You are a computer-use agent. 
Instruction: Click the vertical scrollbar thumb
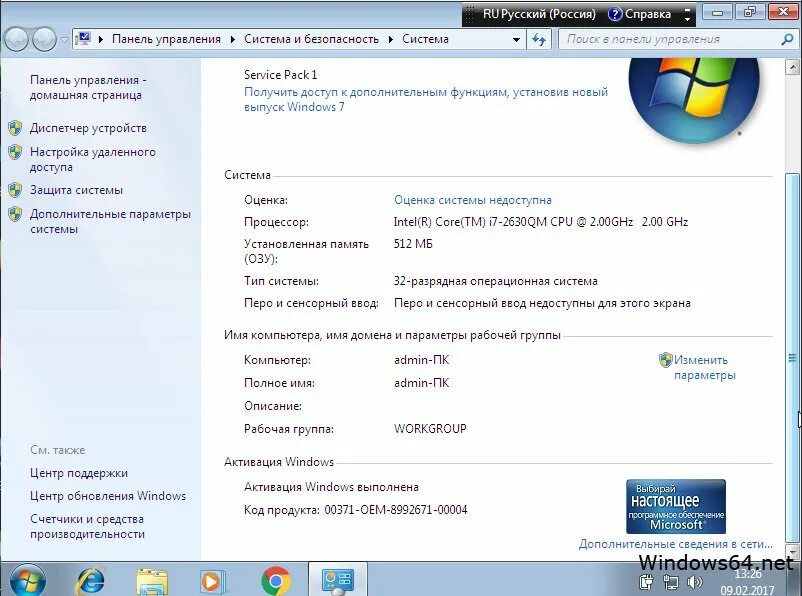tap(792, 358)
